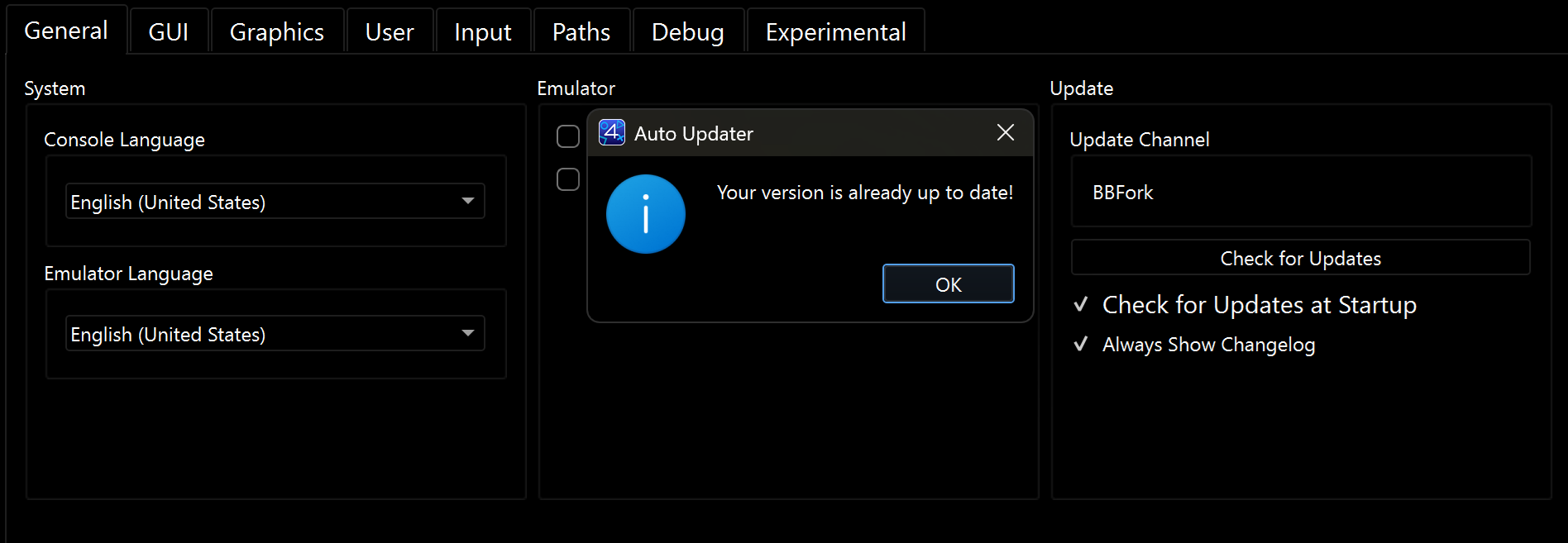Switch to the Graphics tab

pos(277,32)
